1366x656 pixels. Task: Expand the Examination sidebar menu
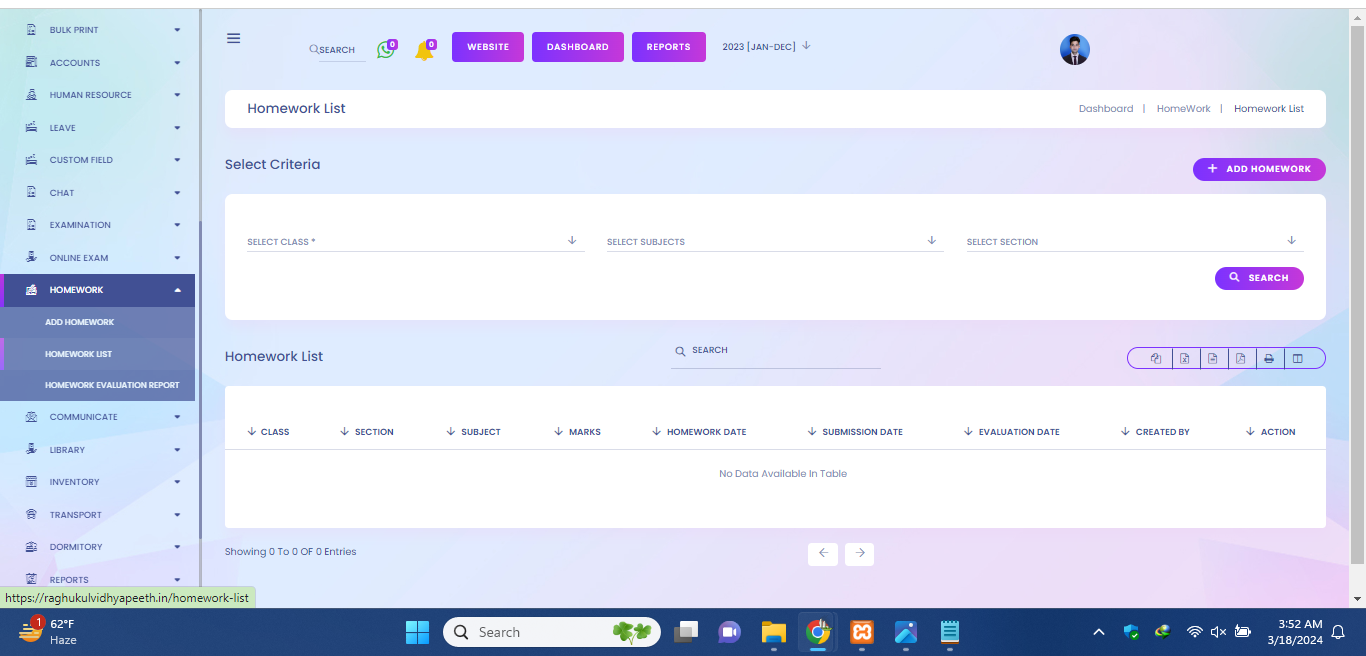[x=100, y=225]
